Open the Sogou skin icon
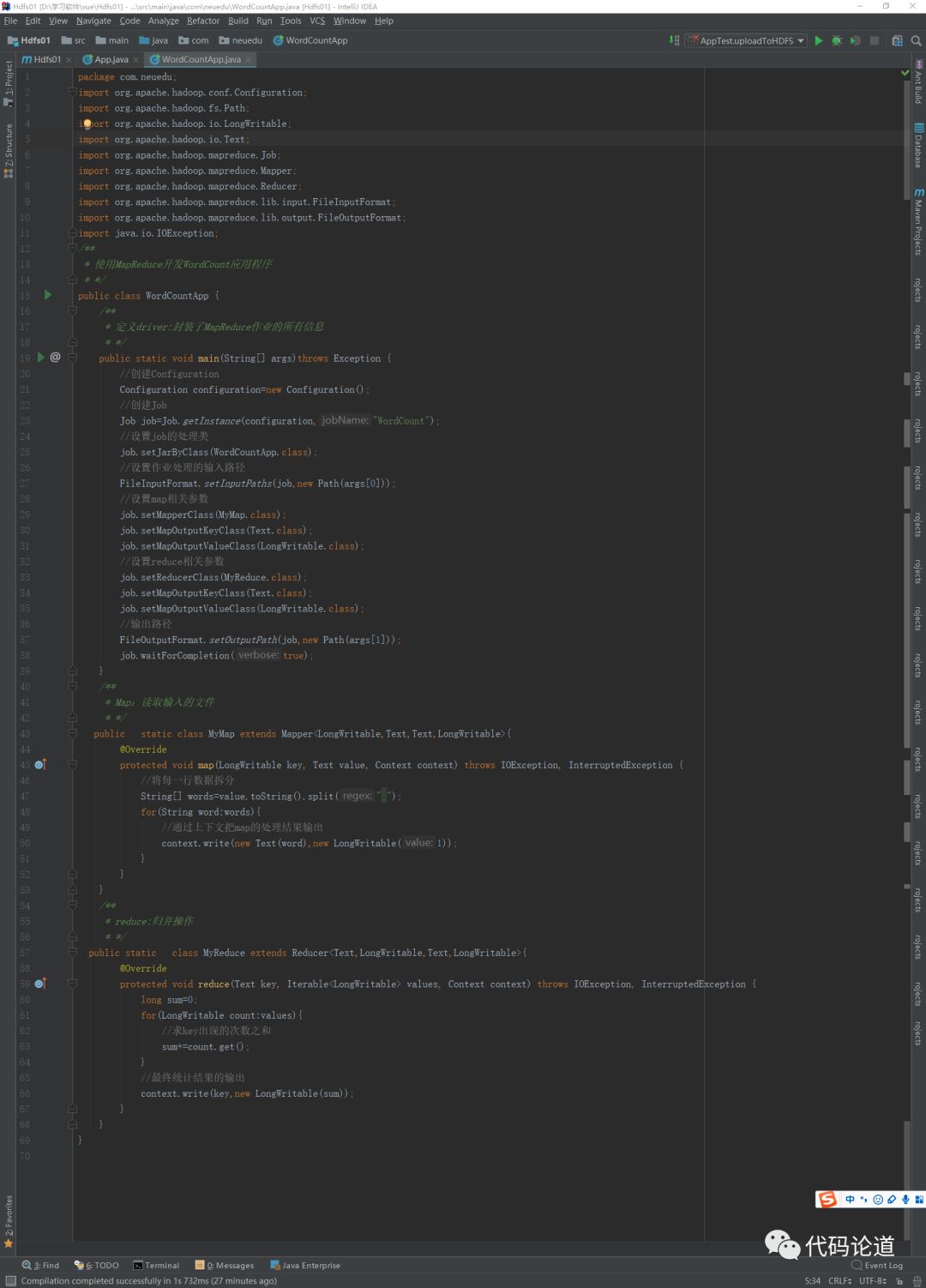The height and width of the screenshot is (1288, 926). [x=892, y=1200]
